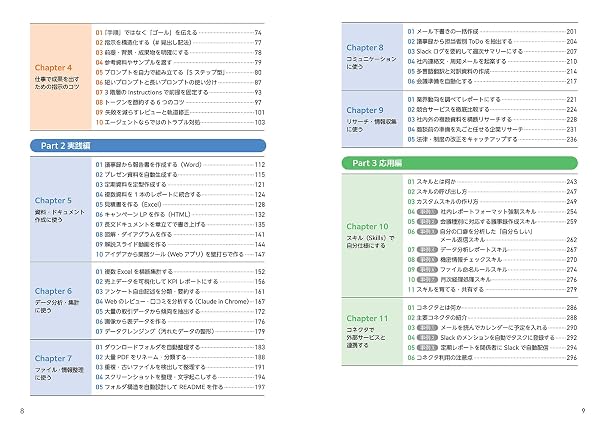Open the "Claude in Chrome" entry
The image size is (606, 430).
click(x=180, y=302)
